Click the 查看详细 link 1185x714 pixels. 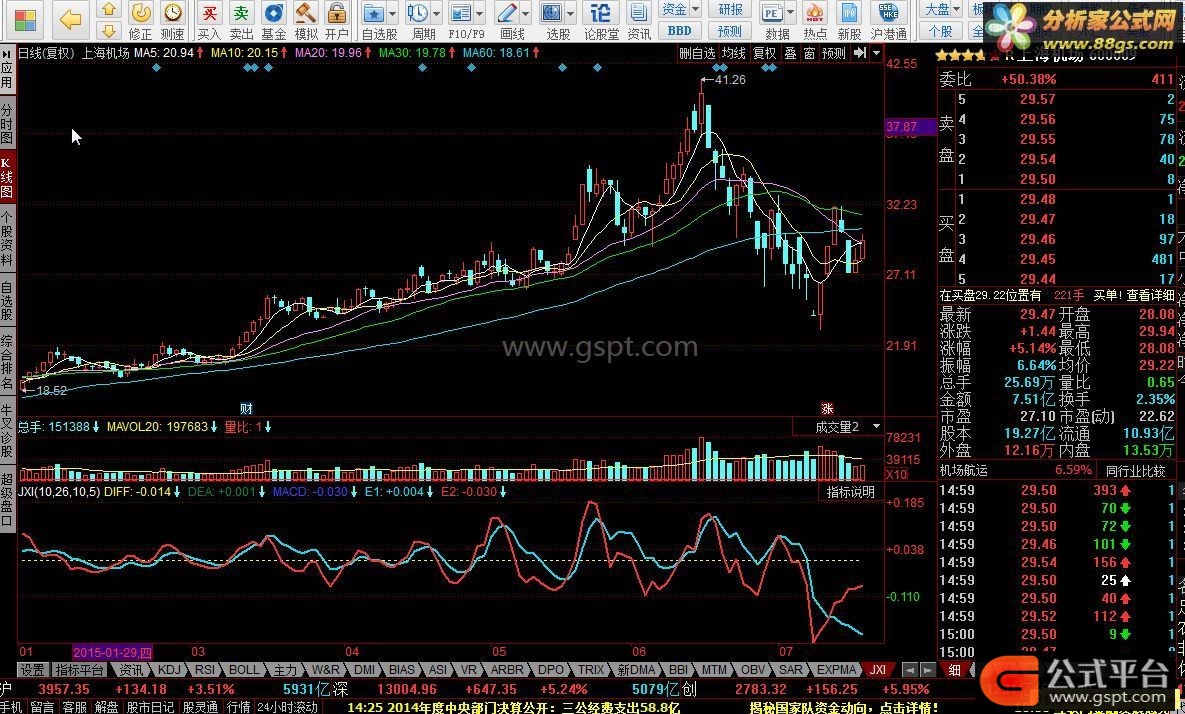pyautogui.click(x=1150, y=295)
